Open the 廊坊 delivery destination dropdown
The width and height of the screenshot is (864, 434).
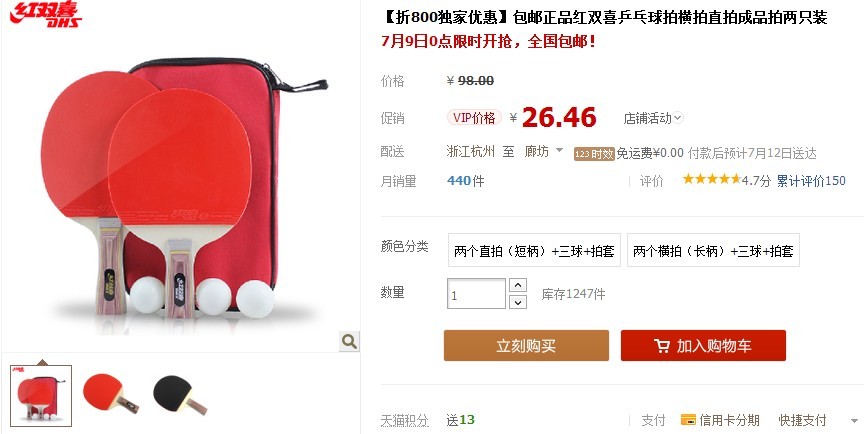tap(544, 151)
